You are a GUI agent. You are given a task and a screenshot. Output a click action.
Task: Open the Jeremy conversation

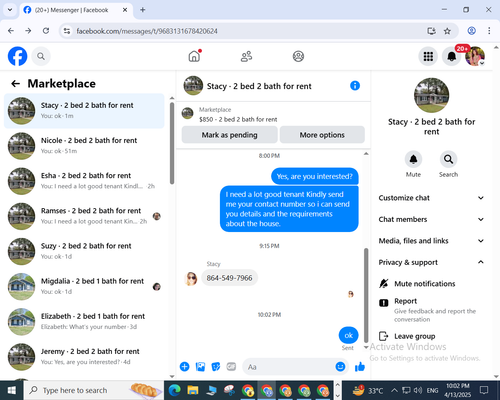tap(84, 357)
